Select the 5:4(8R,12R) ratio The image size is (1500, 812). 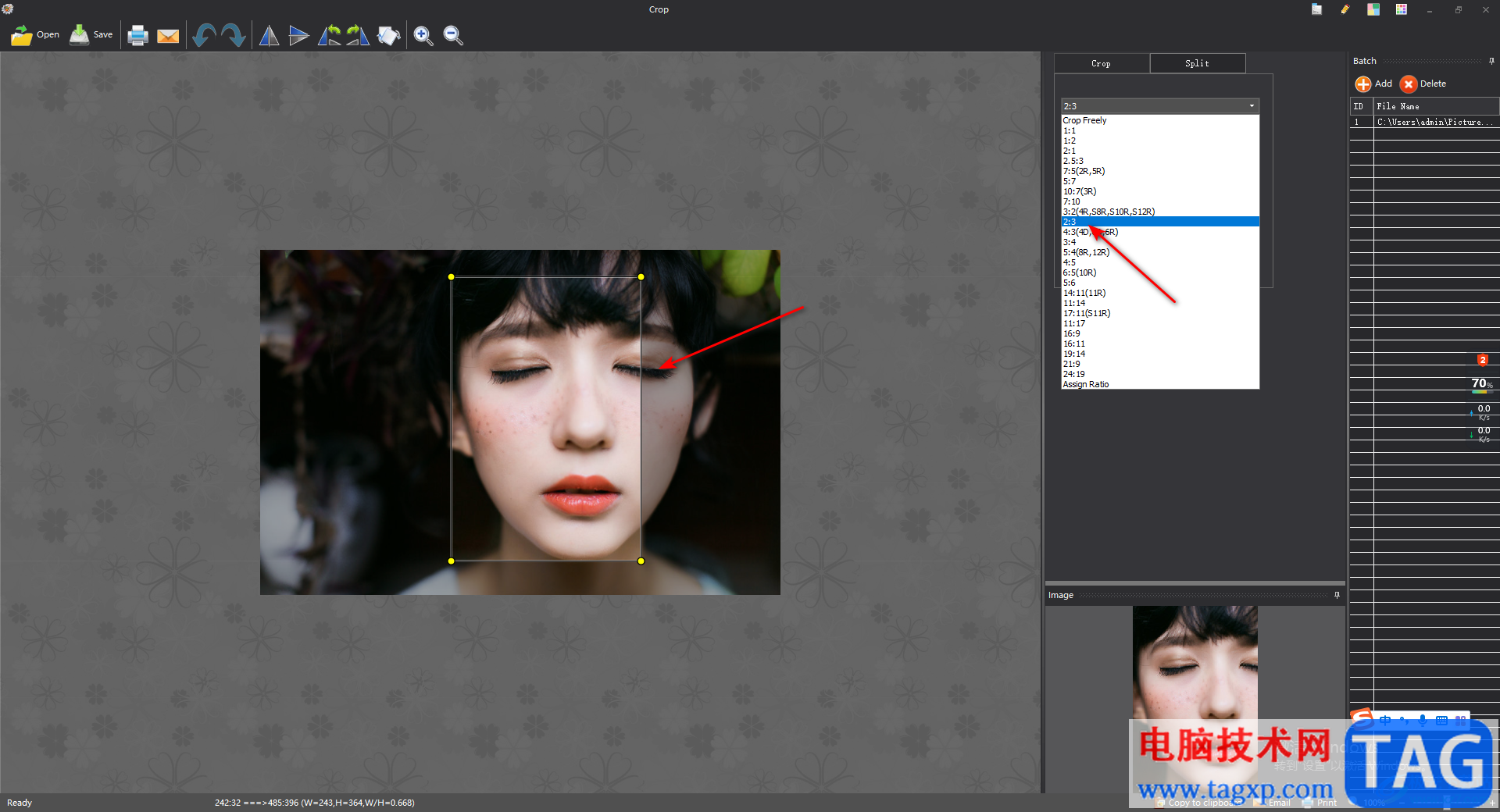pyautogui.click(x=1160, y=252)
